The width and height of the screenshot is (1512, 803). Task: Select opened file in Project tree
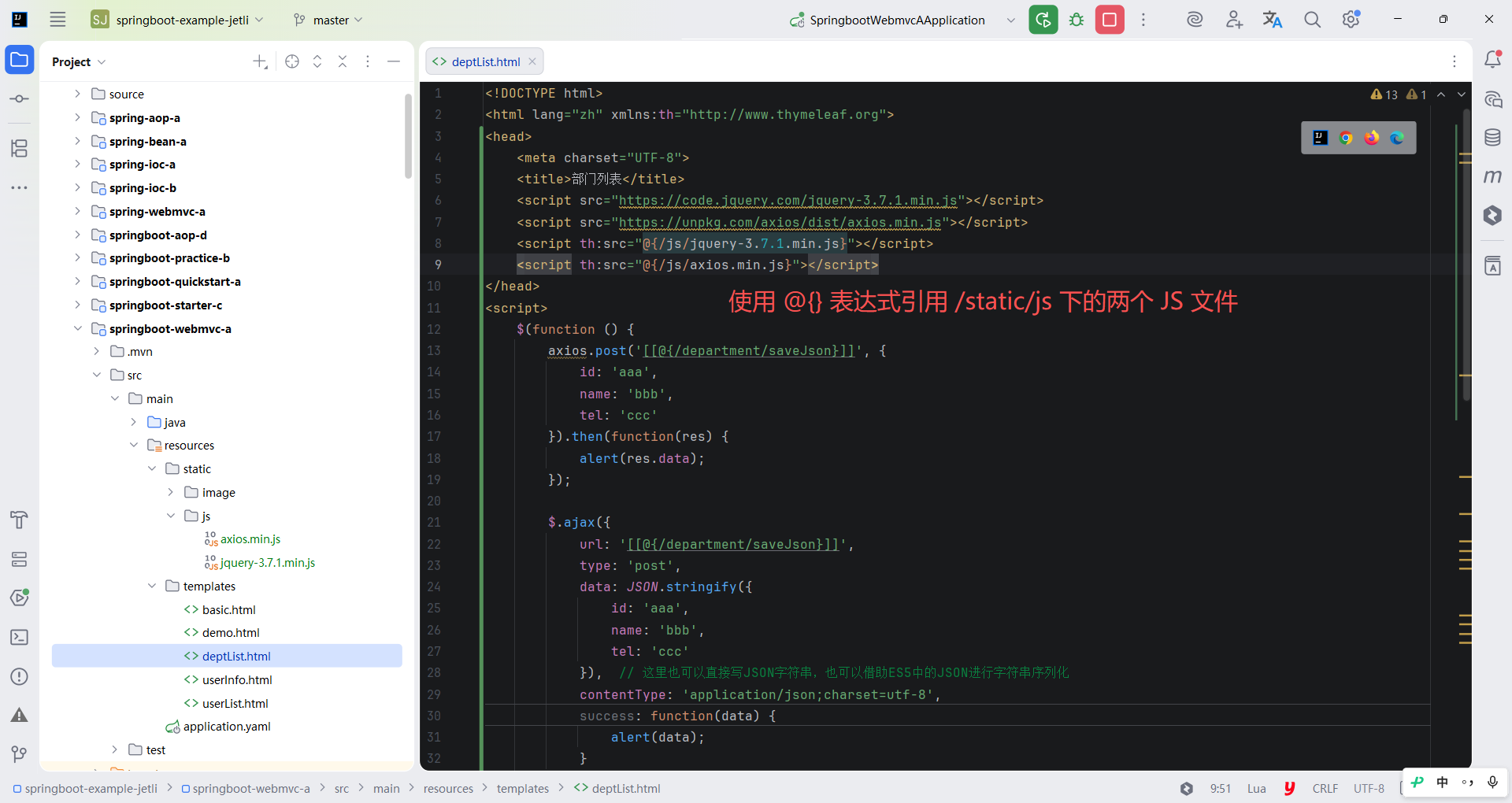(x=292, y=61)
